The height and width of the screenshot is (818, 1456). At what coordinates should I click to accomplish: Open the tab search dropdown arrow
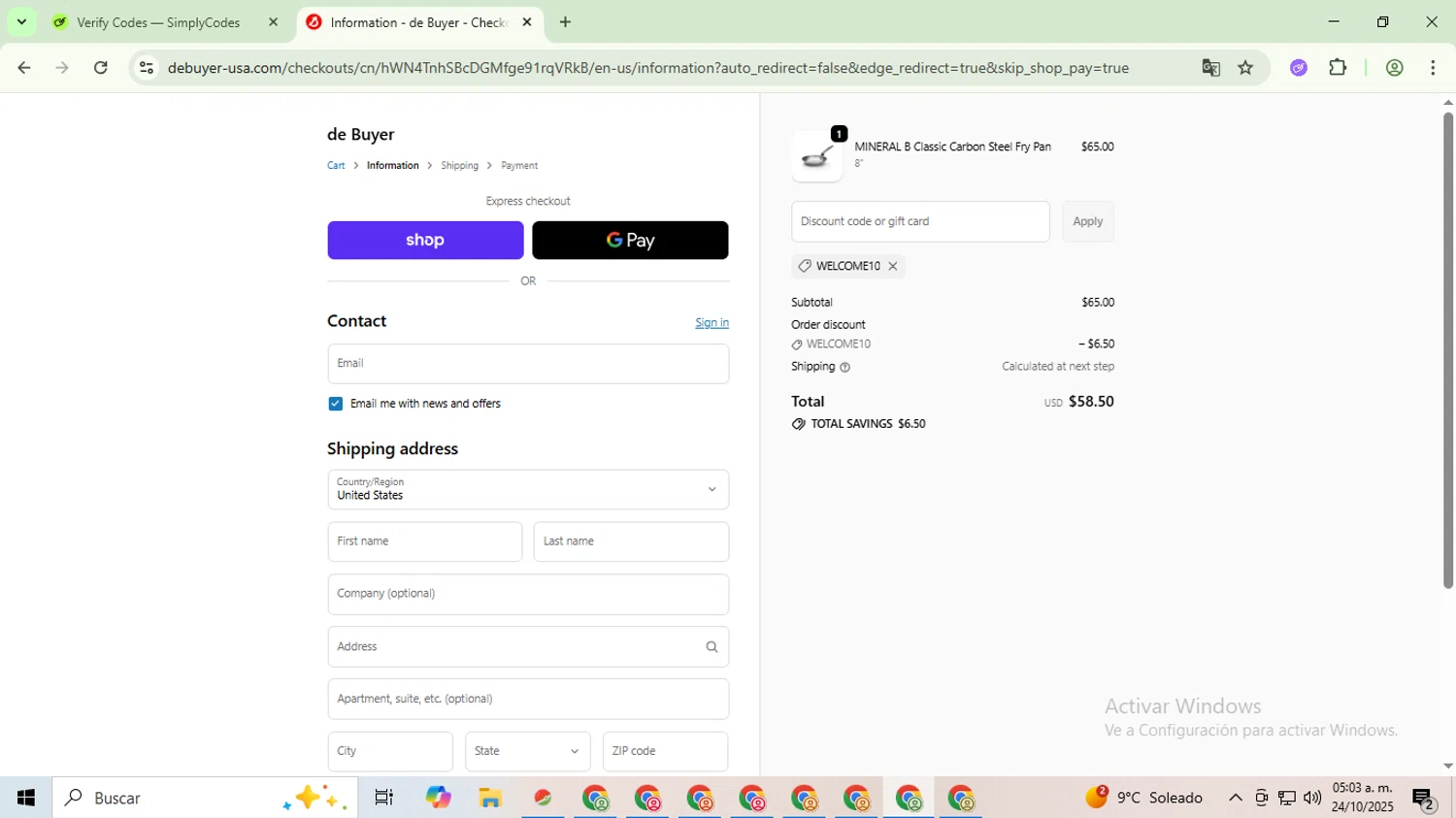click(x=21, y=22)
